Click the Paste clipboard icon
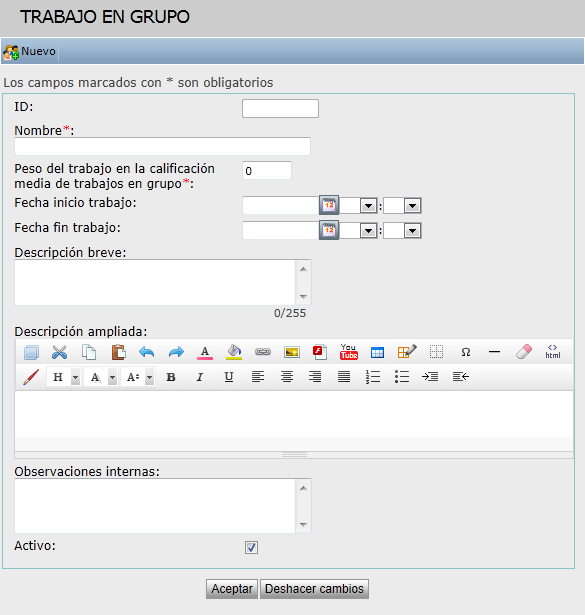Image resolution: width=585 pixels, height=615 pixels. 118,352
